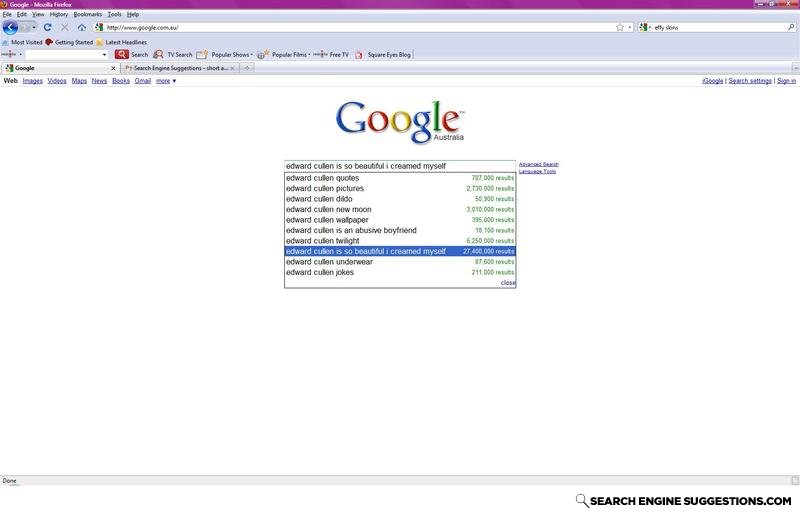The width and height of the screenshot is (800, 512).
Task: Open a new tab with plus button
Action: click(247, 68)
